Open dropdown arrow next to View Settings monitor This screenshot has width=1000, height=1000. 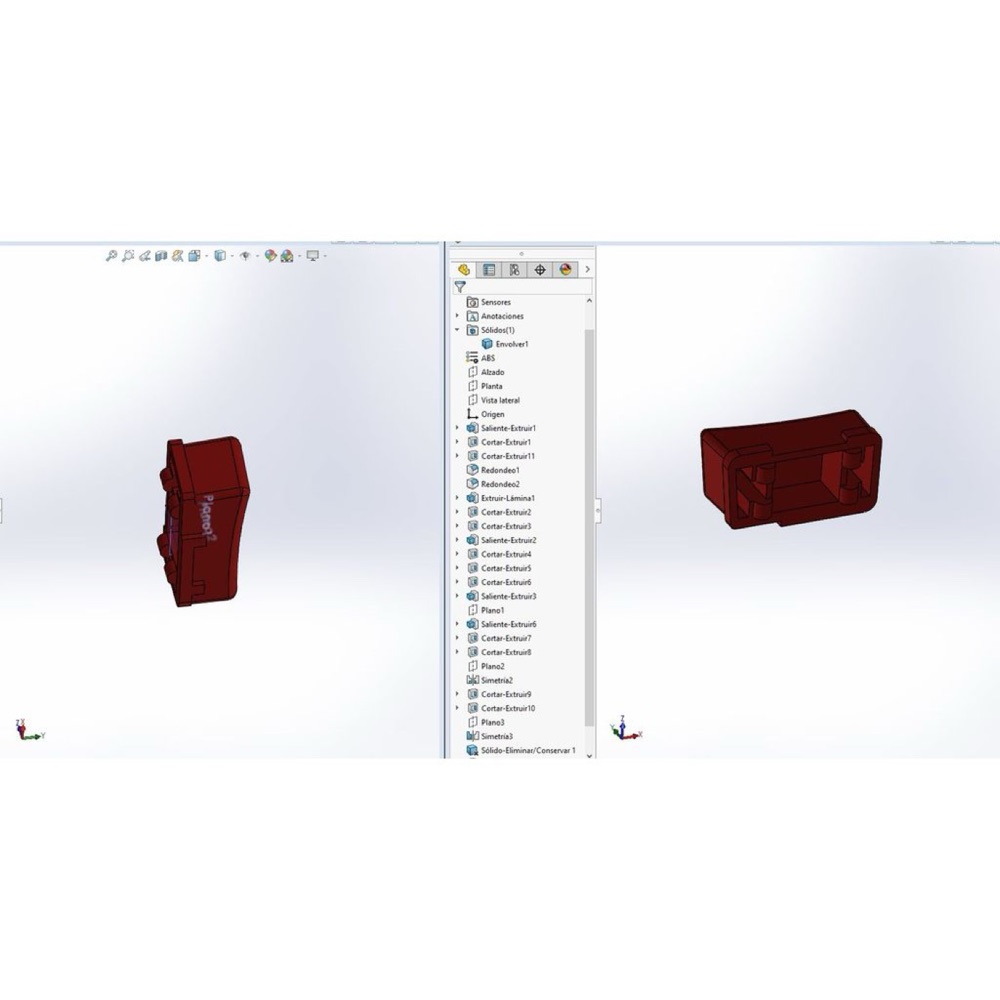[x=325, y=256]
